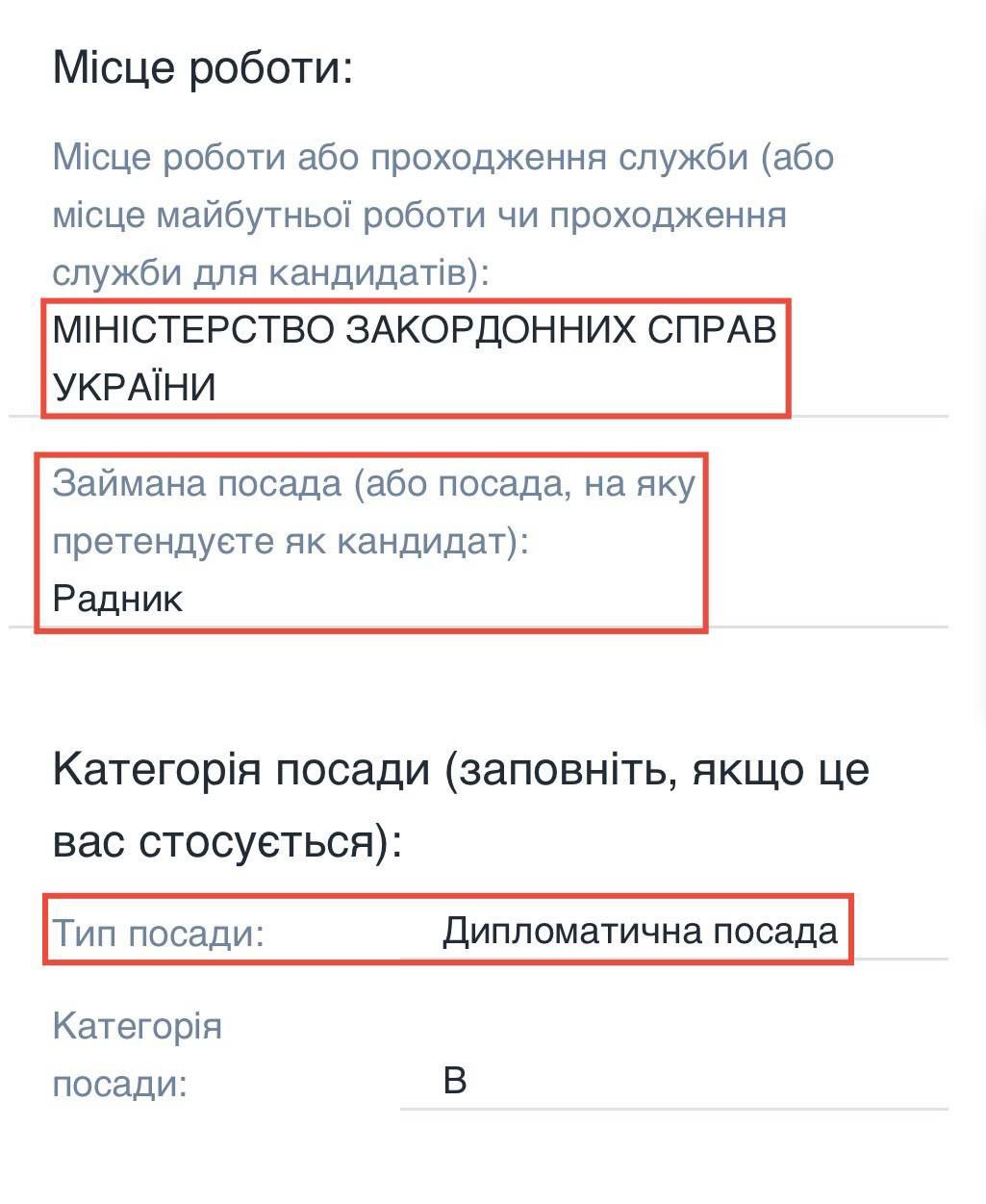The width and height of the screenshot is (986, 1204).
Task: Open the category dropdown showing 'В'
Action: click(x=673, y=1080)
